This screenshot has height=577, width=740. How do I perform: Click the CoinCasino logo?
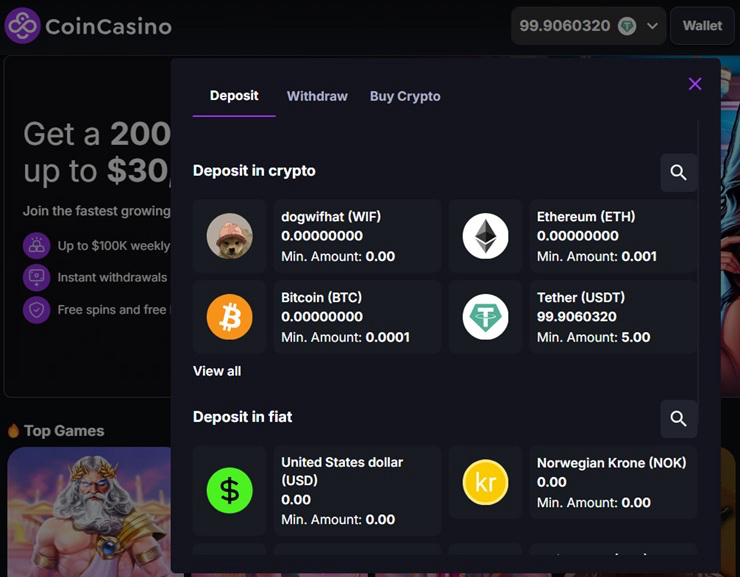pyautogui.click(x=88, y=26)
